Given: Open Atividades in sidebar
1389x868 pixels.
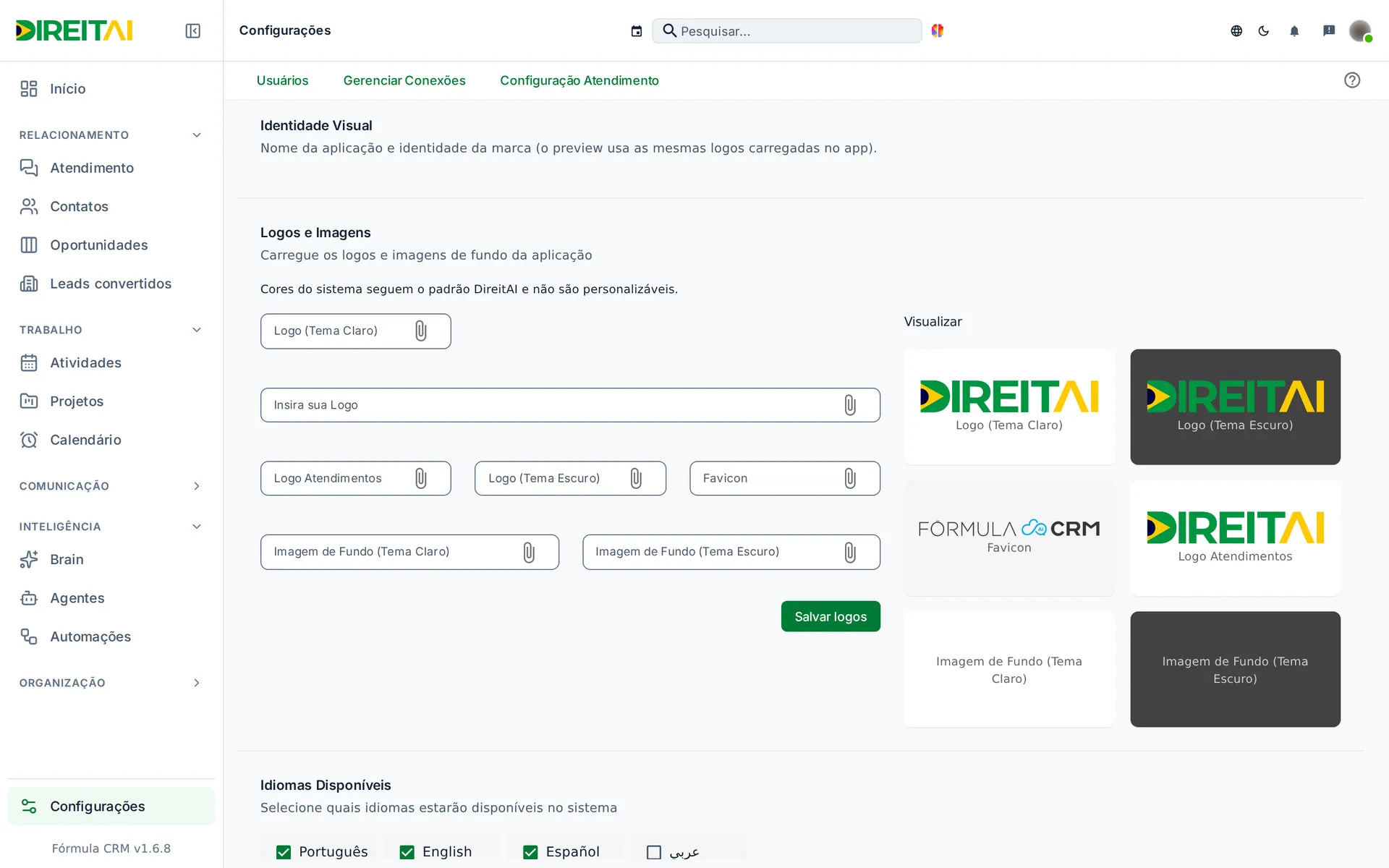Looking at the screenshot, I should (x=111, y=363).
